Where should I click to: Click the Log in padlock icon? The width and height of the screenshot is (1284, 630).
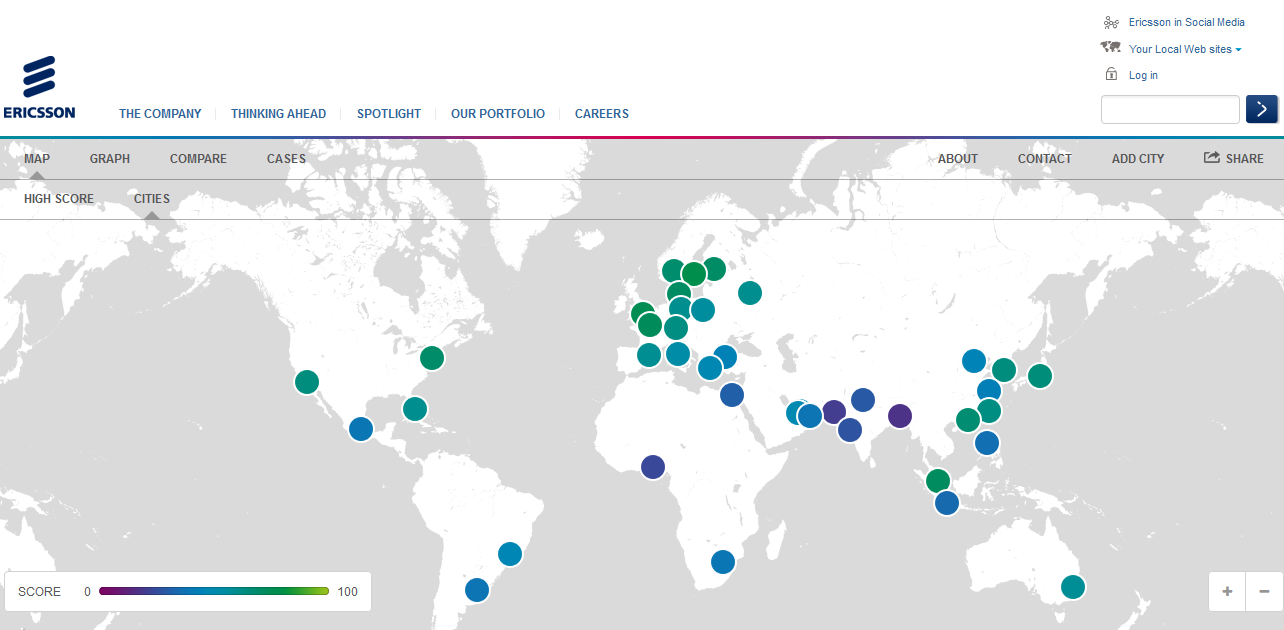[1110, 75]
